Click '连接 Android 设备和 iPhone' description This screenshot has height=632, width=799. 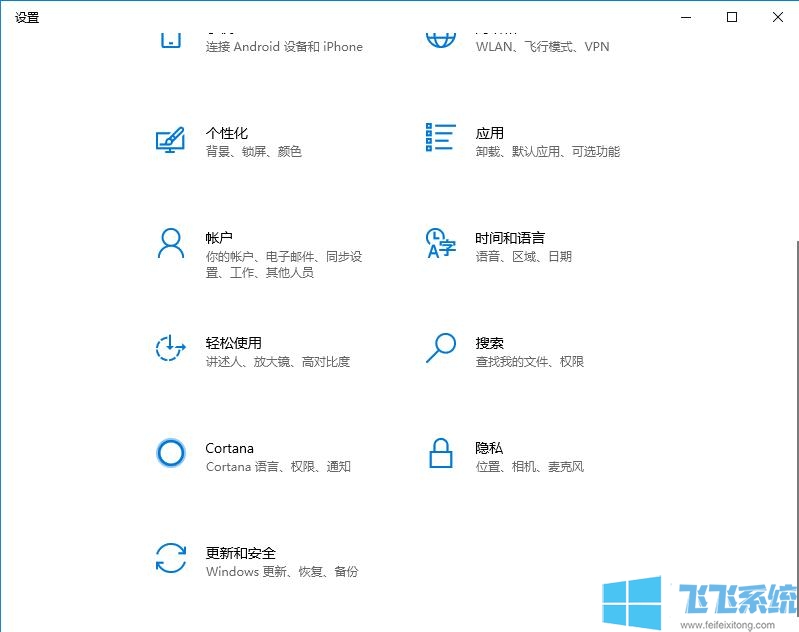284,47
